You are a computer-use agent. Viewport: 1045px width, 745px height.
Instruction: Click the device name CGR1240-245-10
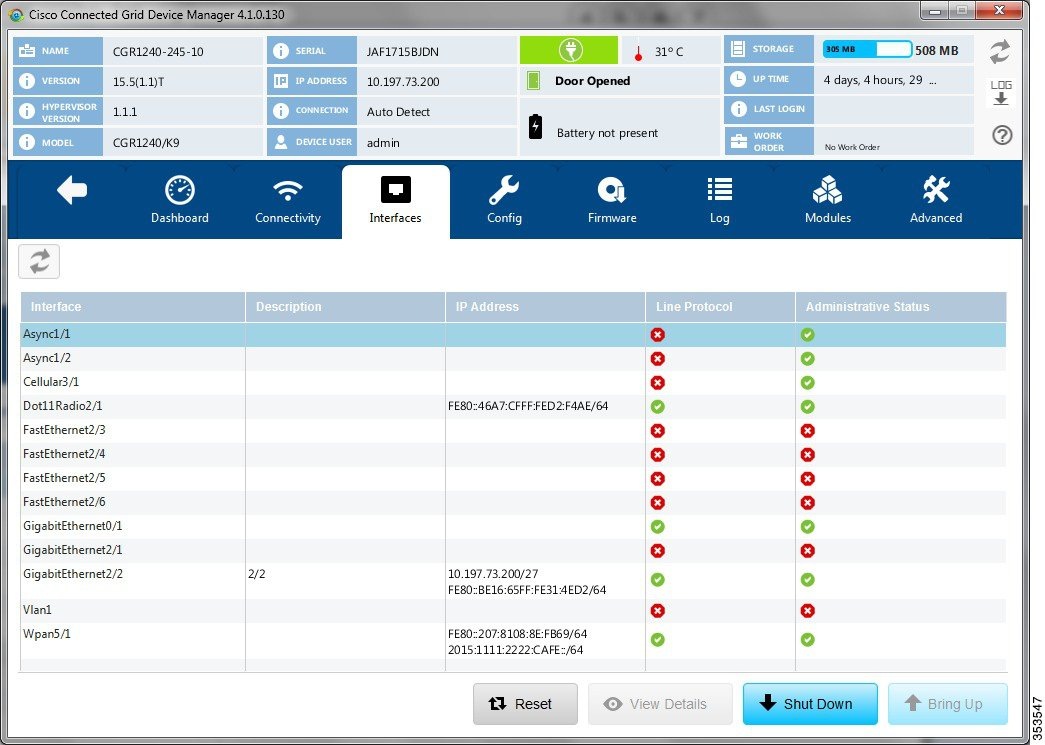tap(158, 52)
